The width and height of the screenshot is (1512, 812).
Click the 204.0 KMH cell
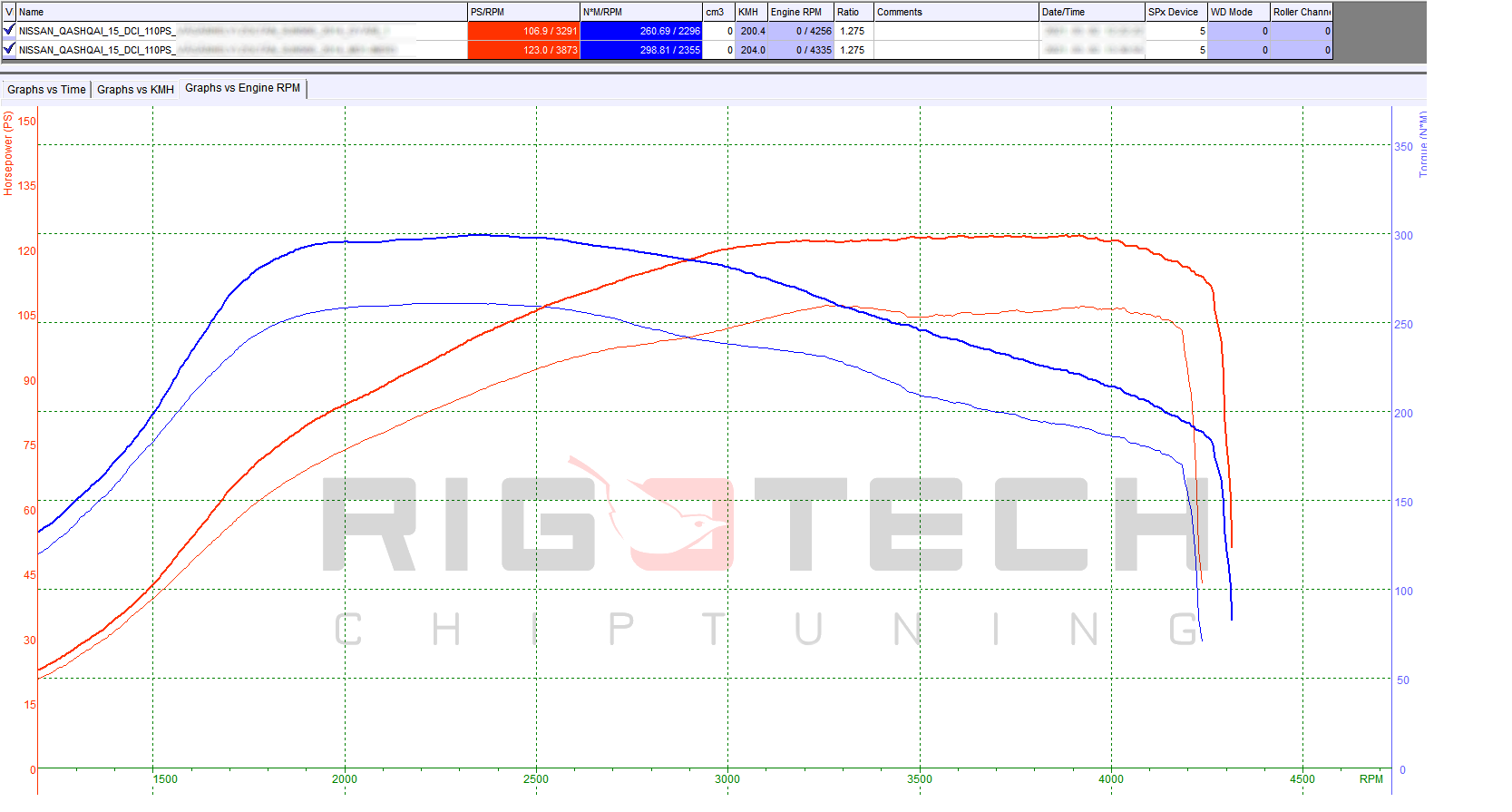click(751, 50)
